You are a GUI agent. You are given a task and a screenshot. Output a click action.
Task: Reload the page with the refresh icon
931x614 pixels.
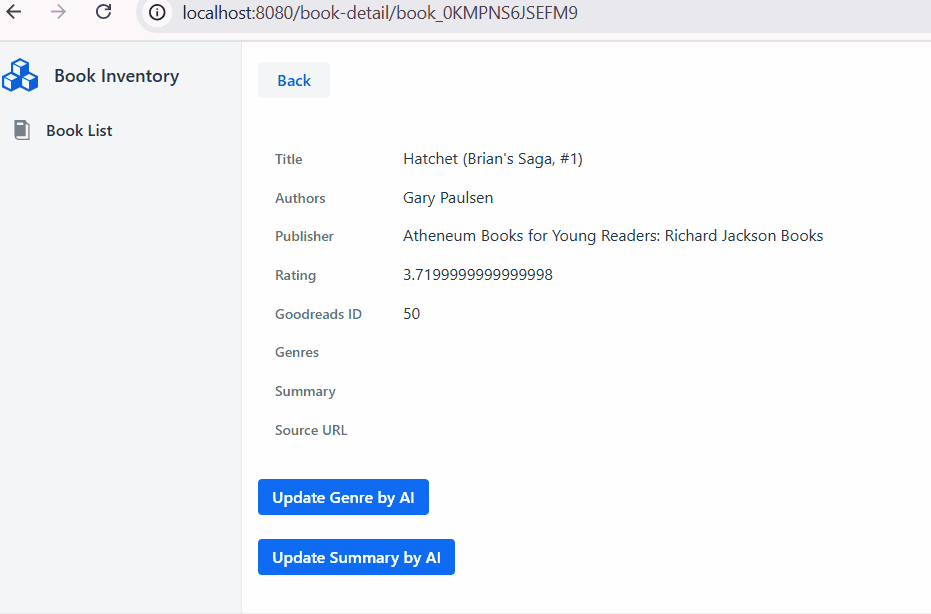point(103,12)
